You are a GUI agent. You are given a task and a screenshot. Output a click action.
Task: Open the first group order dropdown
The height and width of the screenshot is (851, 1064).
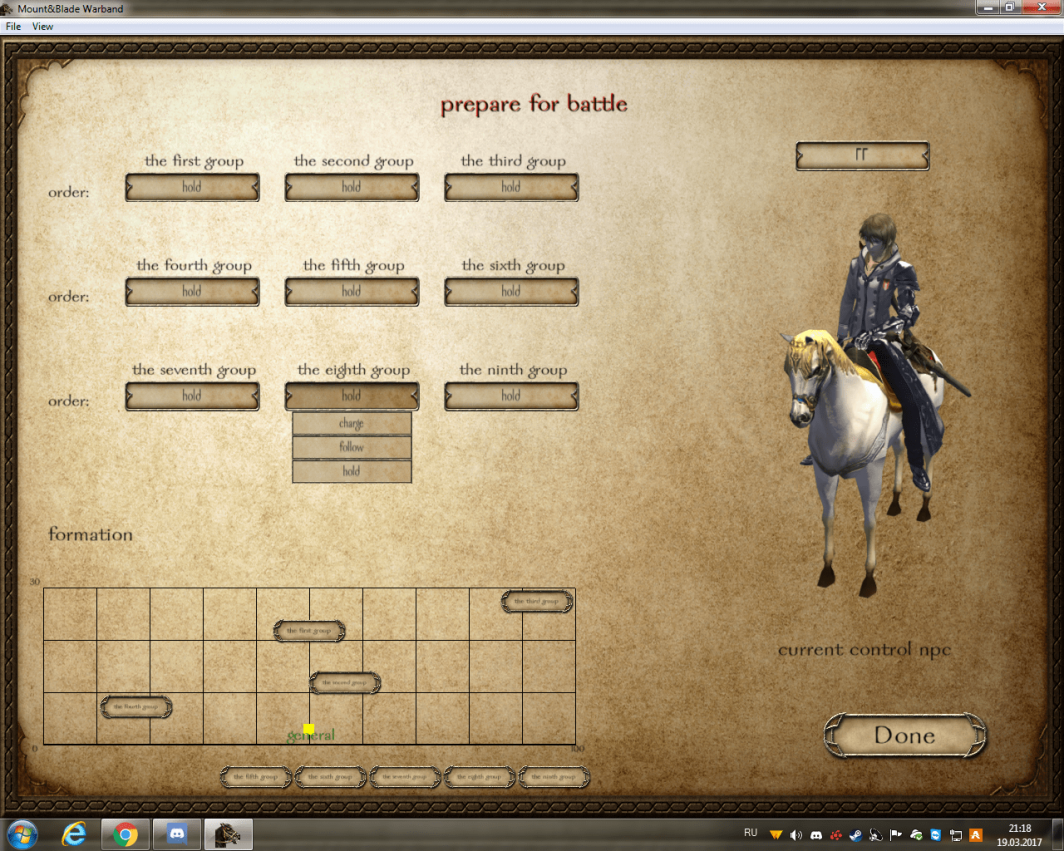click(192, 187)
